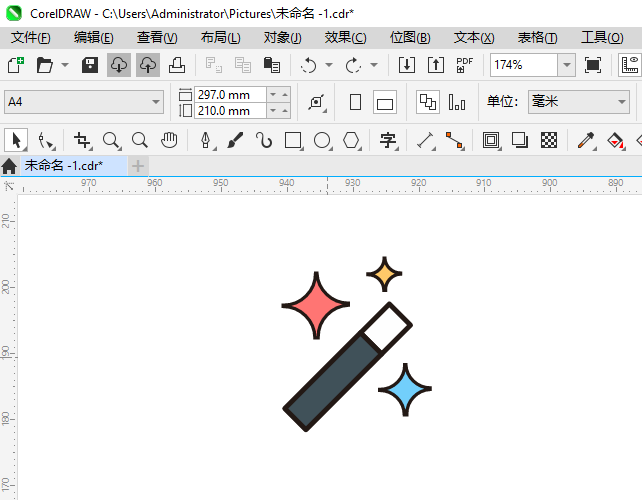The height and width of the screenshot is (500, 642).
Task: Select the Connector tool
Action: pyautogui.click(x=454, y=140)
